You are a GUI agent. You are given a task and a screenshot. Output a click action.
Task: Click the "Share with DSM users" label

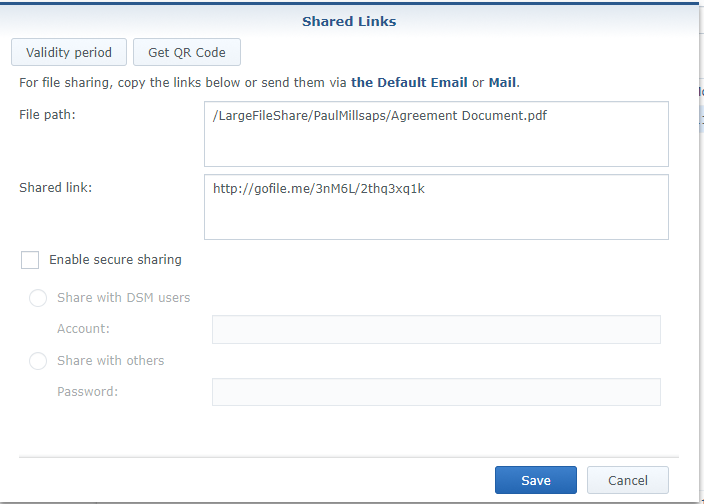123,298
